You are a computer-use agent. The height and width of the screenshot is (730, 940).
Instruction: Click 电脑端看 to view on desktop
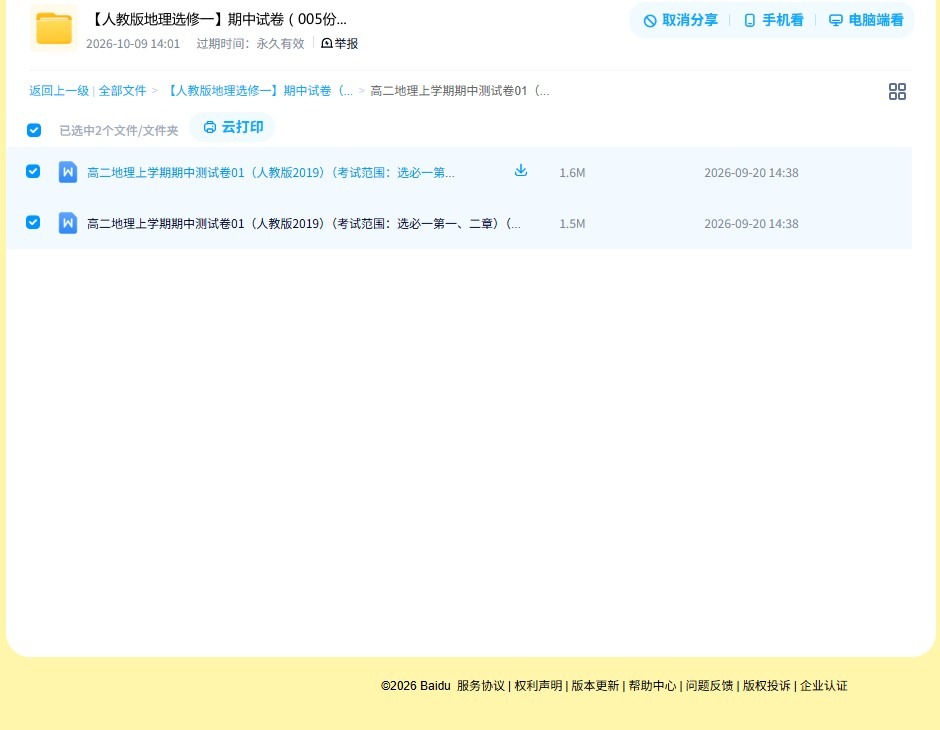[866, 20]
